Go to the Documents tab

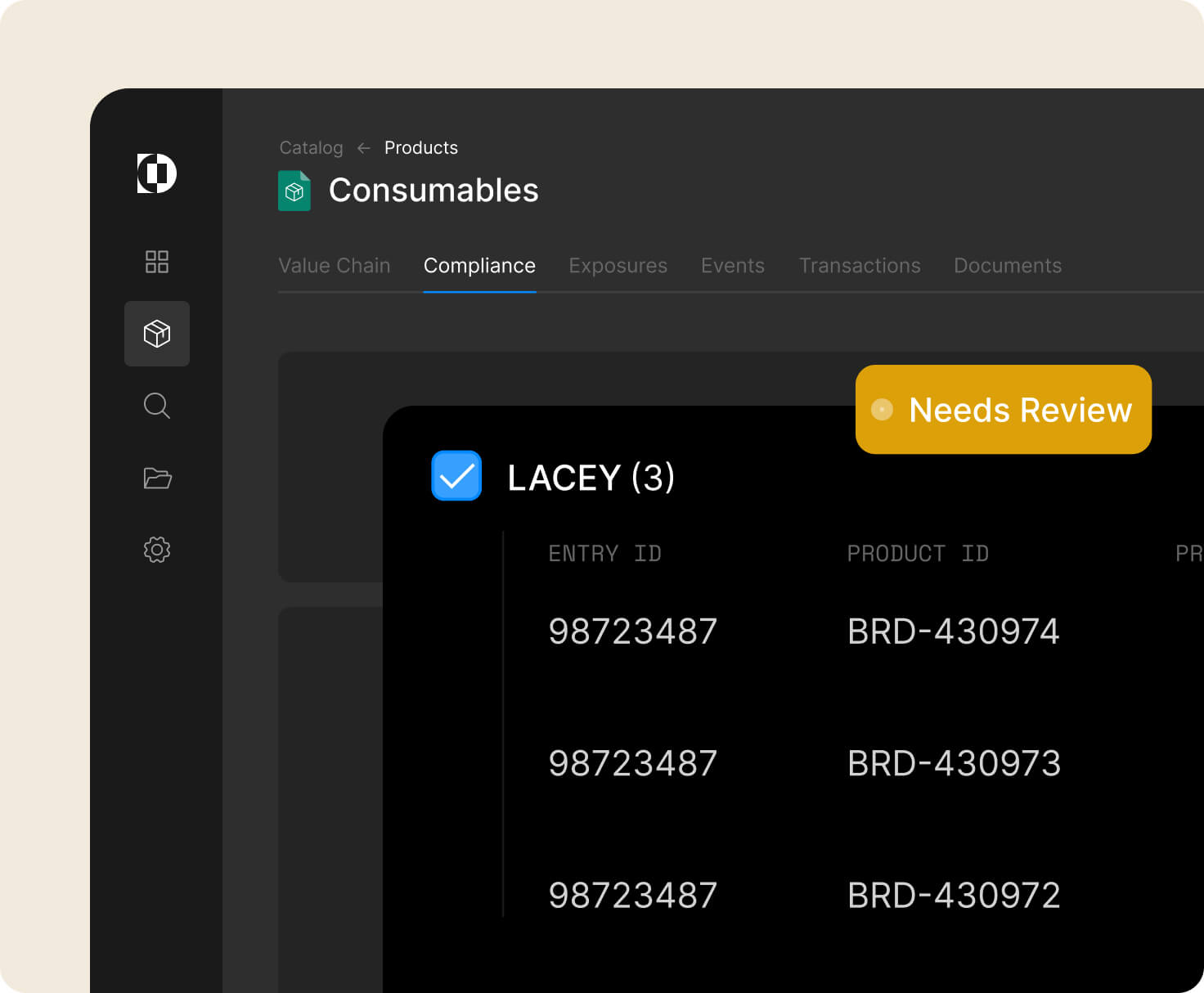pos(1008,266)
